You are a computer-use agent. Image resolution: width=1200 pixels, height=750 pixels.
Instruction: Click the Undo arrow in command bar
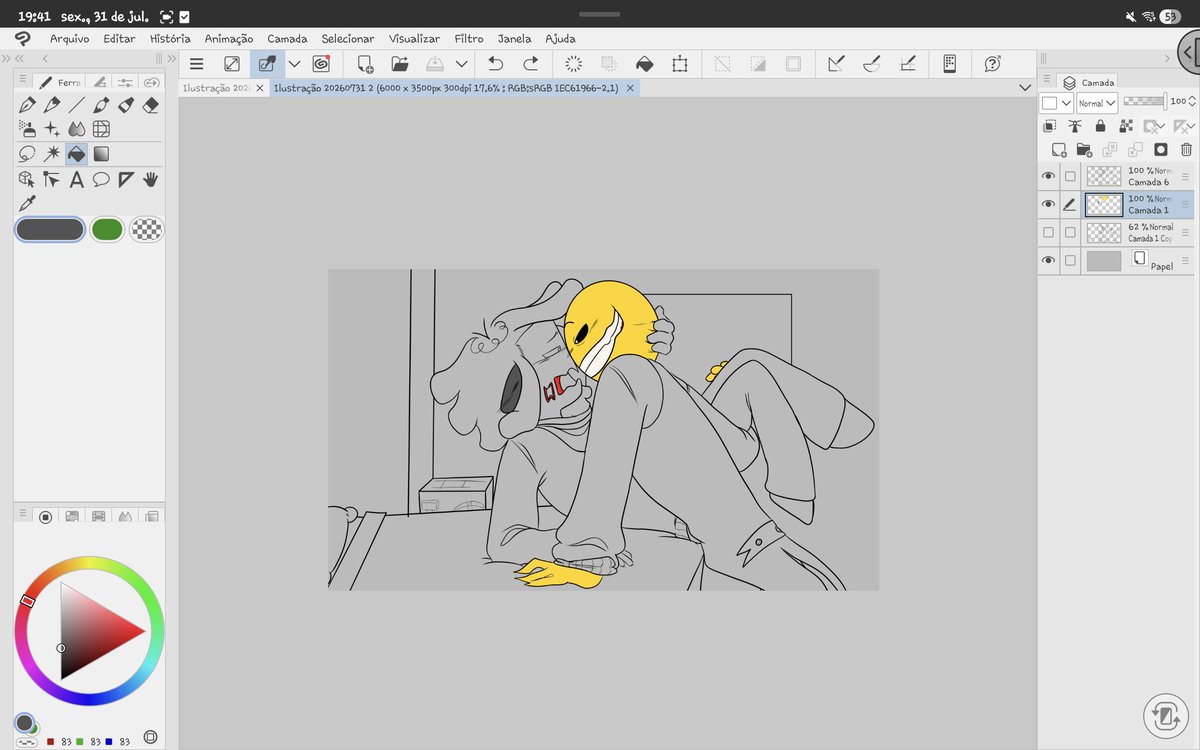click(495, 64)
